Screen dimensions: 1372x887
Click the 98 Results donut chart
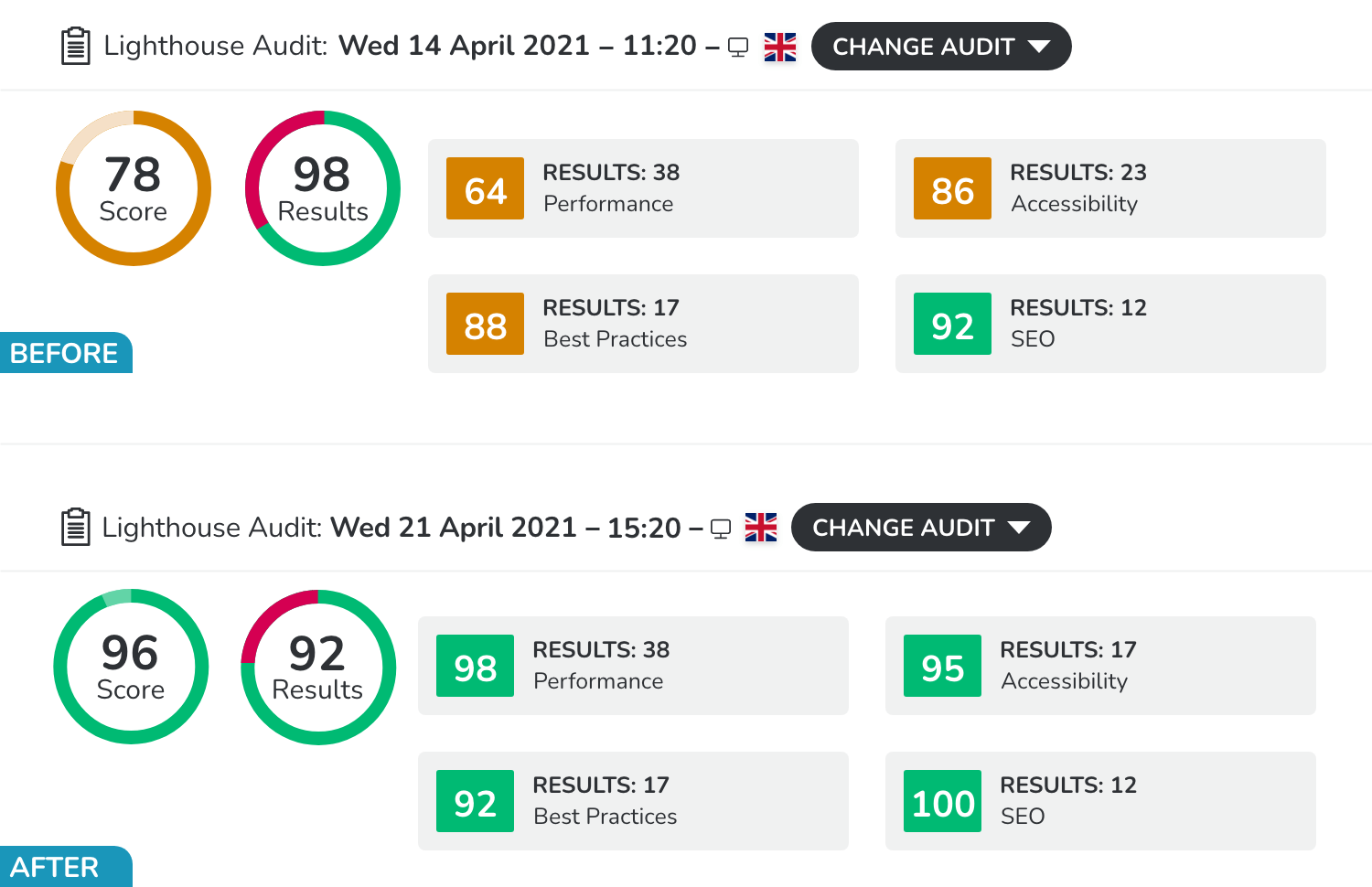click(323, 188)
